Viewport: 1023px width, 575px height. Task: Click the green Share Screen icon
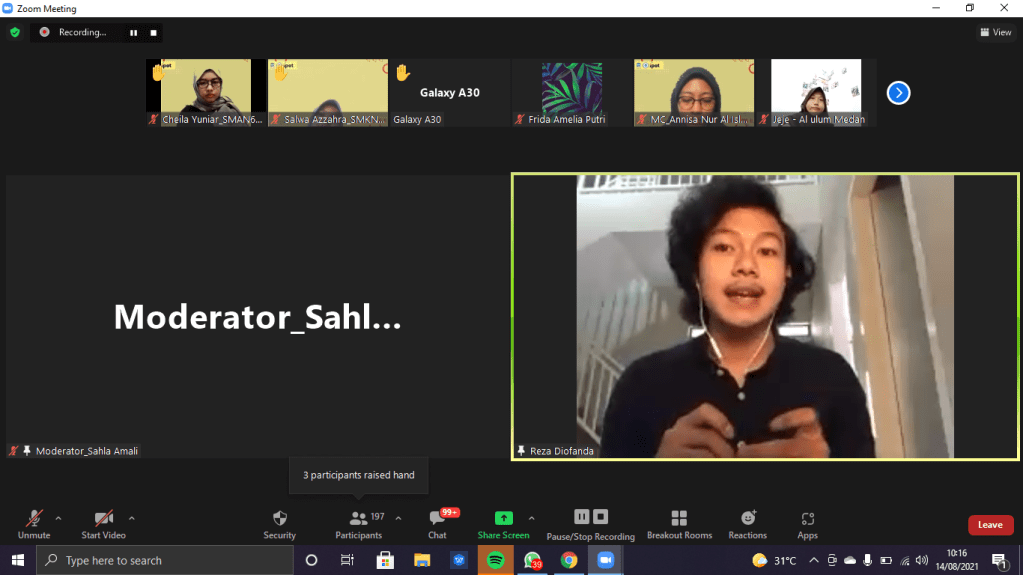pos(504,518)
